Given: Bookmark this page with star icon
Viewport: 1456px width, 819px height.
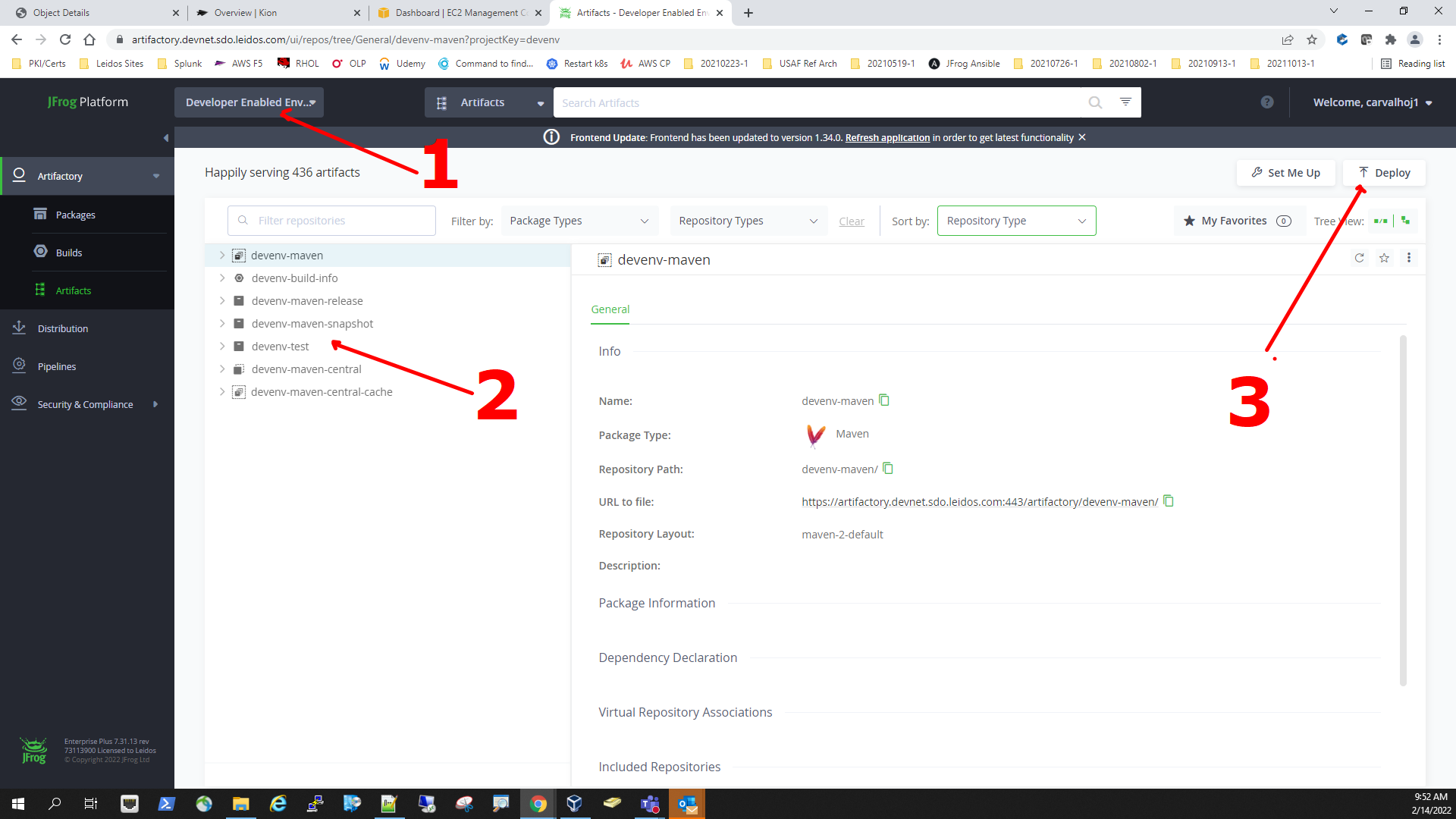Looking at the screenshot, I should tap(1312, 39).
